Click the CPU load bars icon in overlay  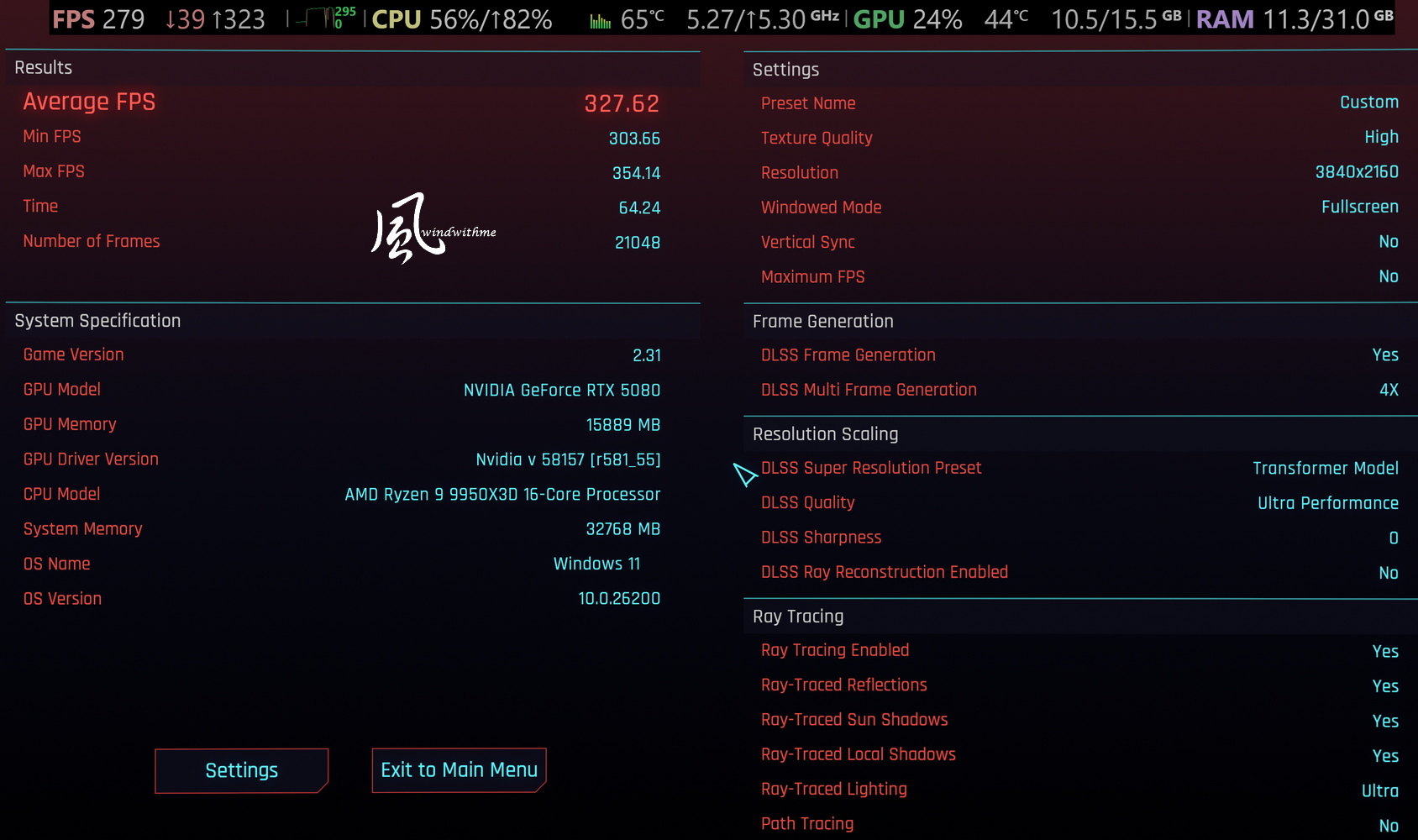(600, 20)
